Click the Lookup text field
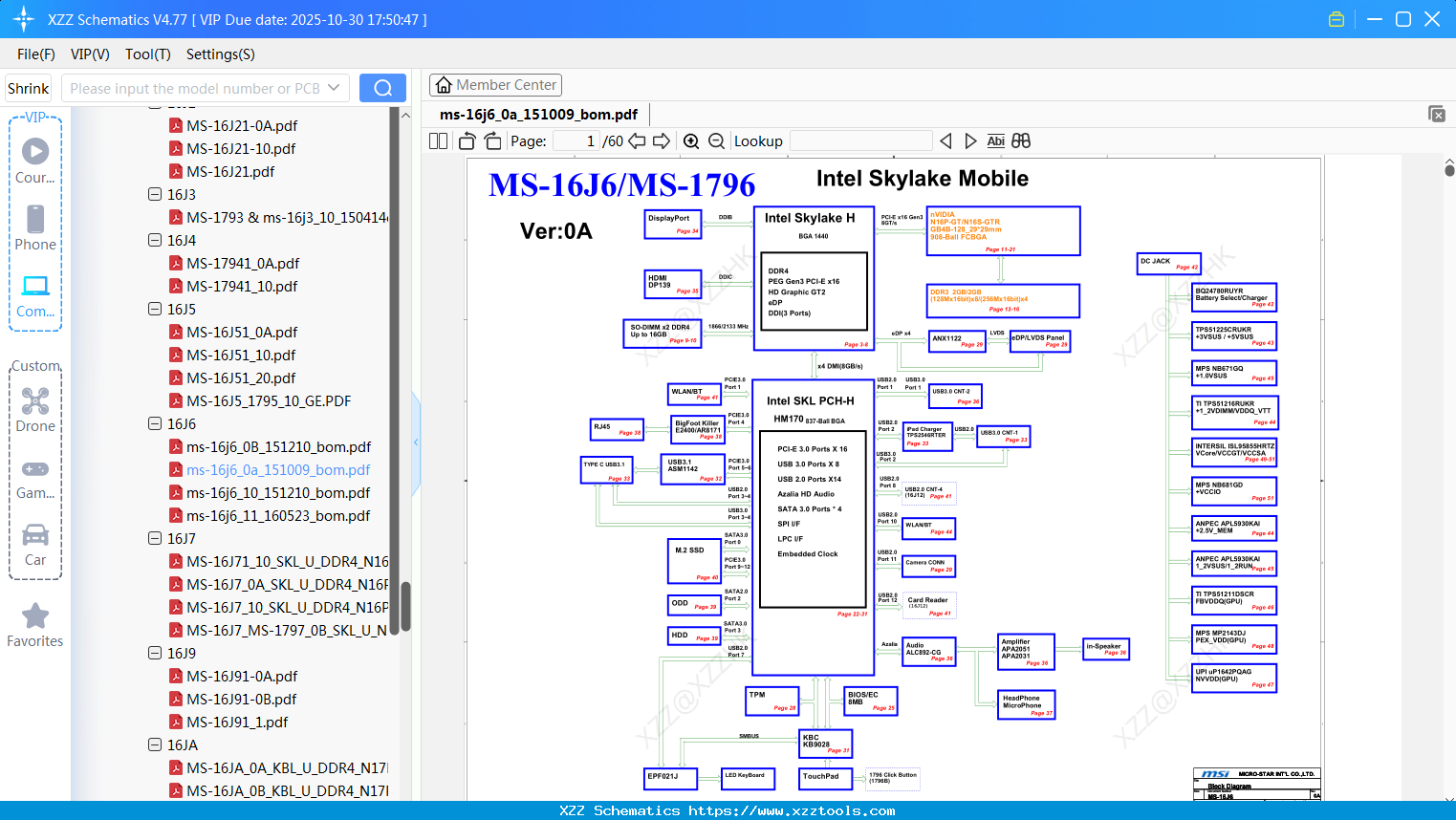This screenshot has width=1456, height=820. (x=860, y=141)
